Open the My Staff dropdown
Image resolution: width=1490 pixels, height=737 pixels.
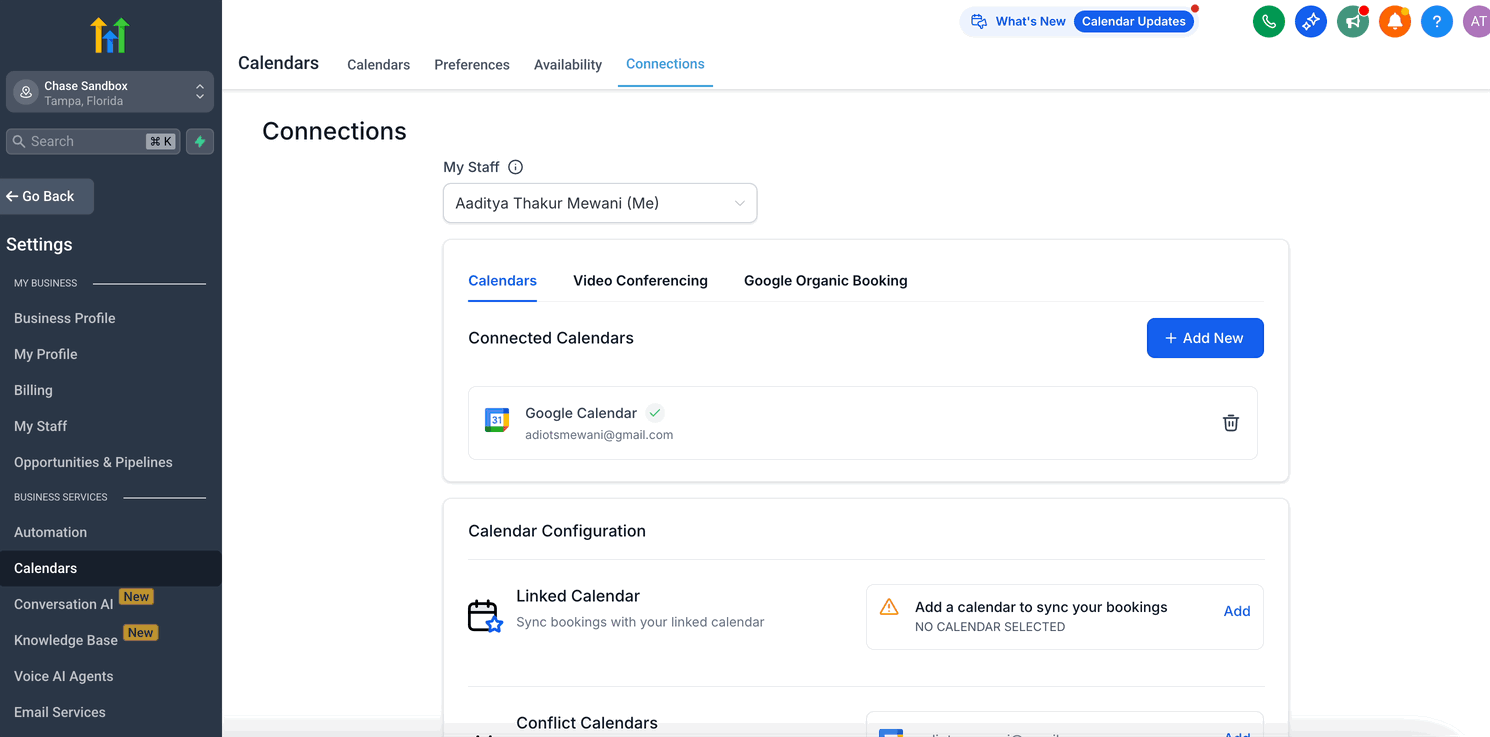600,203
